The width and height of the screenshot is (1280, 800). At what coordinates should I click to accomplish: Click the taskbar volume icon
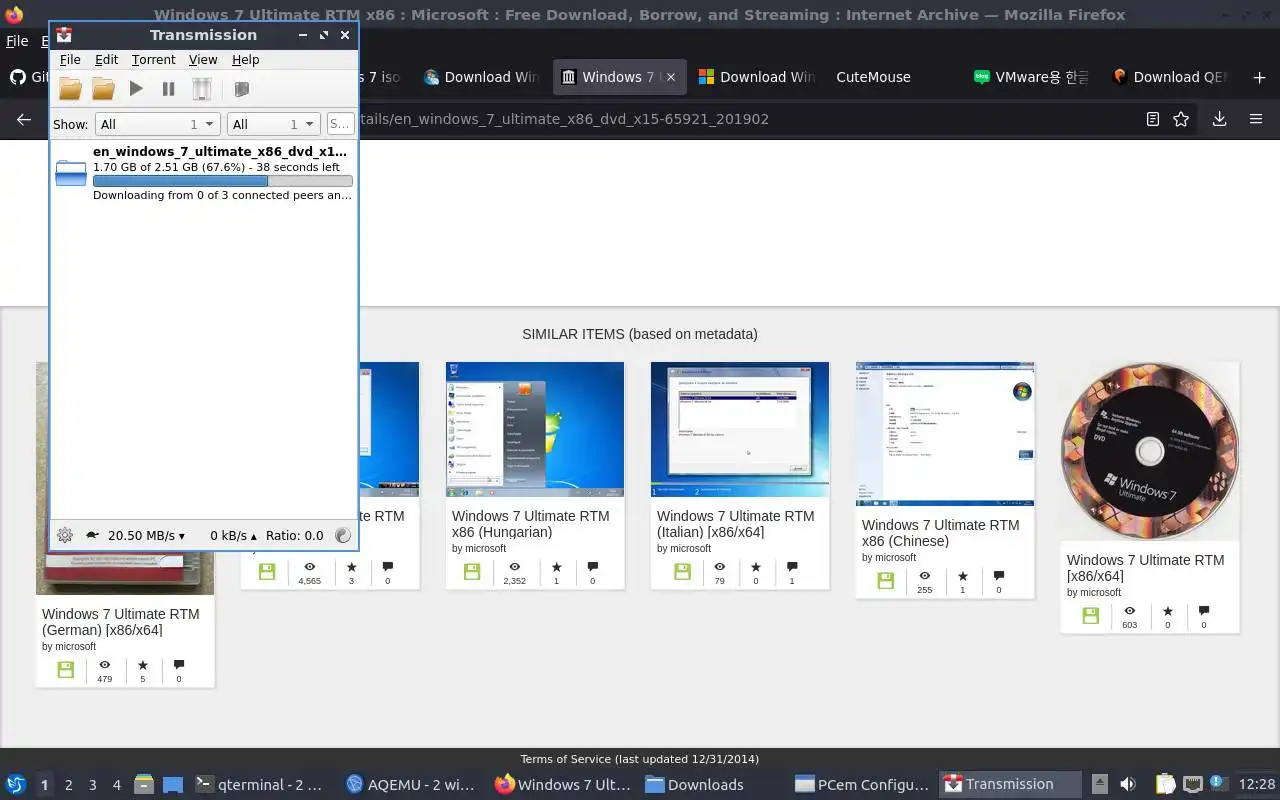coord(1128,784)
